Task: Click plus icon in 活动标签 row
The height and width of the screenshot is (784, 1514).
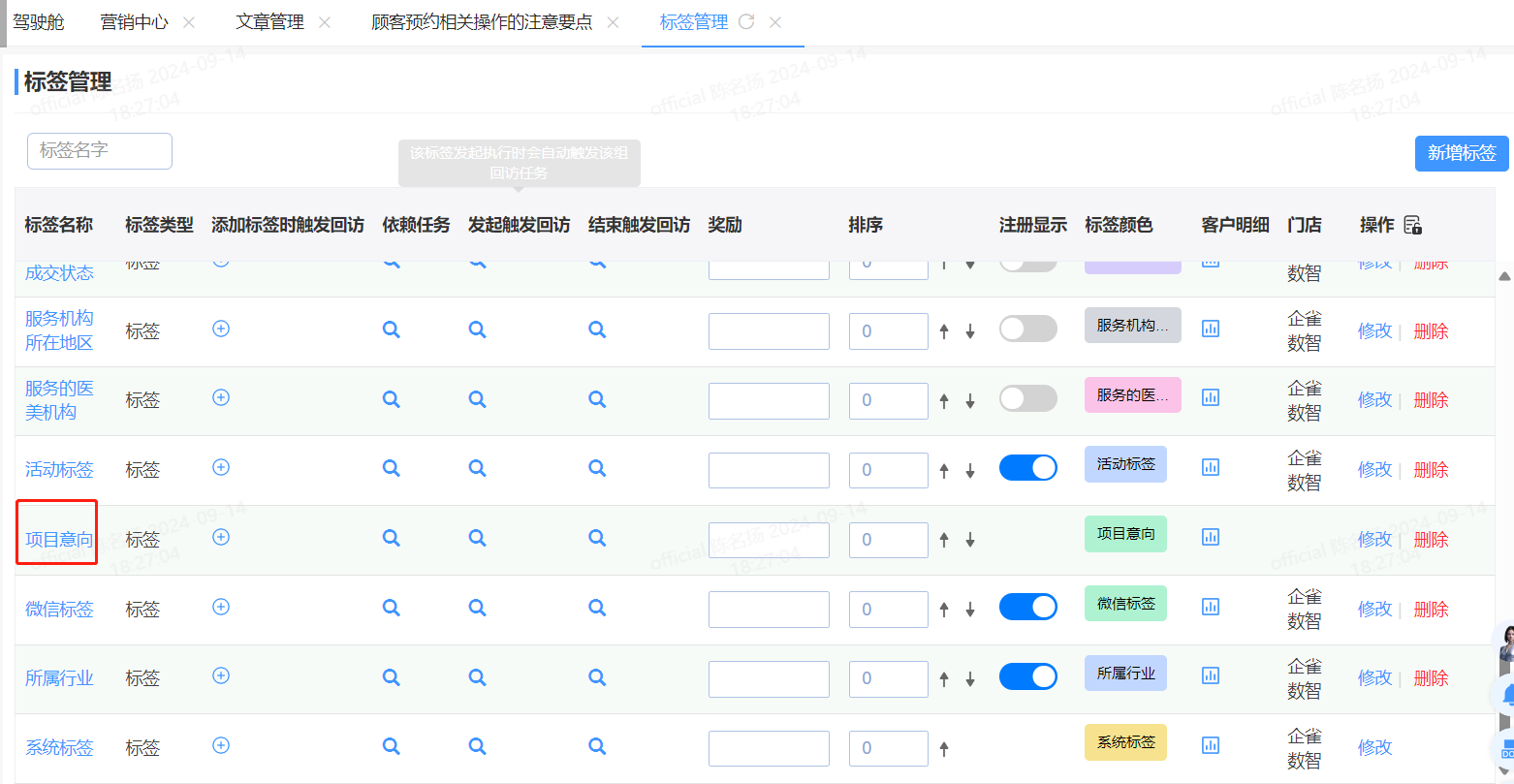Action: (221, 468)
